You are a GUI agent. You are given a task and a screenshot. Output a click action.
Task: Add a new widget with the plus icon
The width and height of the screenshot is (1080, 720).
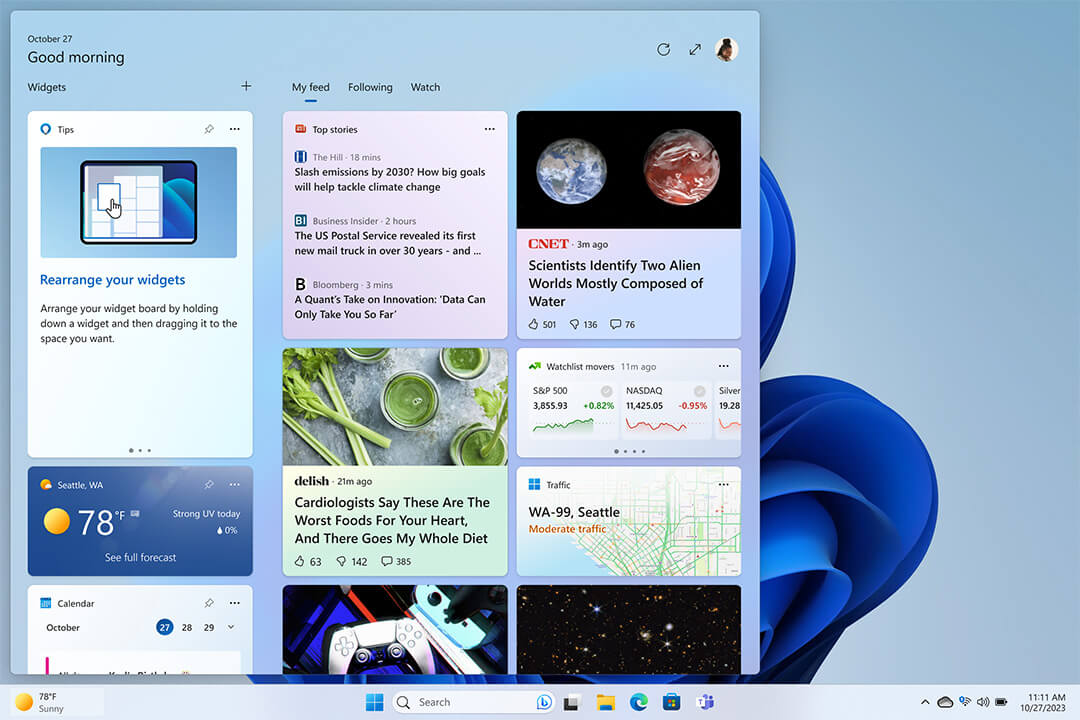(246, 86)
